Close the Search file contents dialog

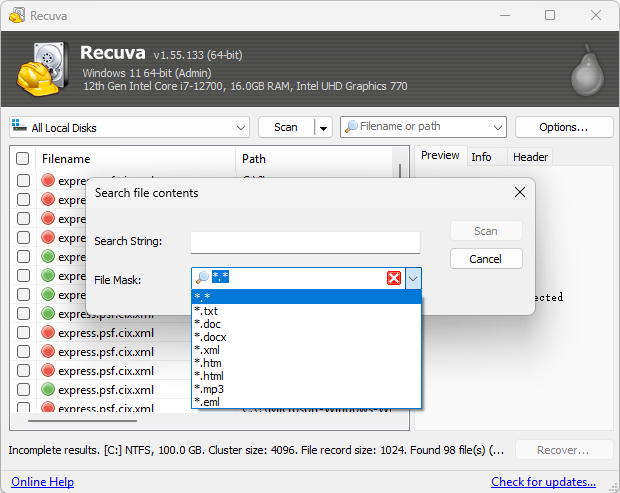[520, 192]
